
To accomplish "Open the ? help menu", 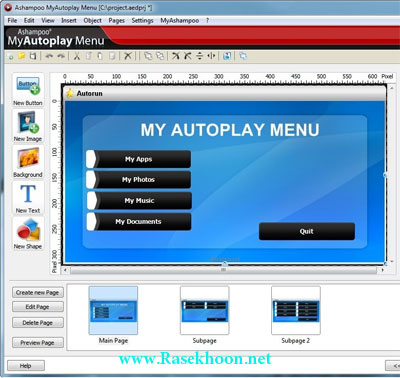I will tap(207, 21).
